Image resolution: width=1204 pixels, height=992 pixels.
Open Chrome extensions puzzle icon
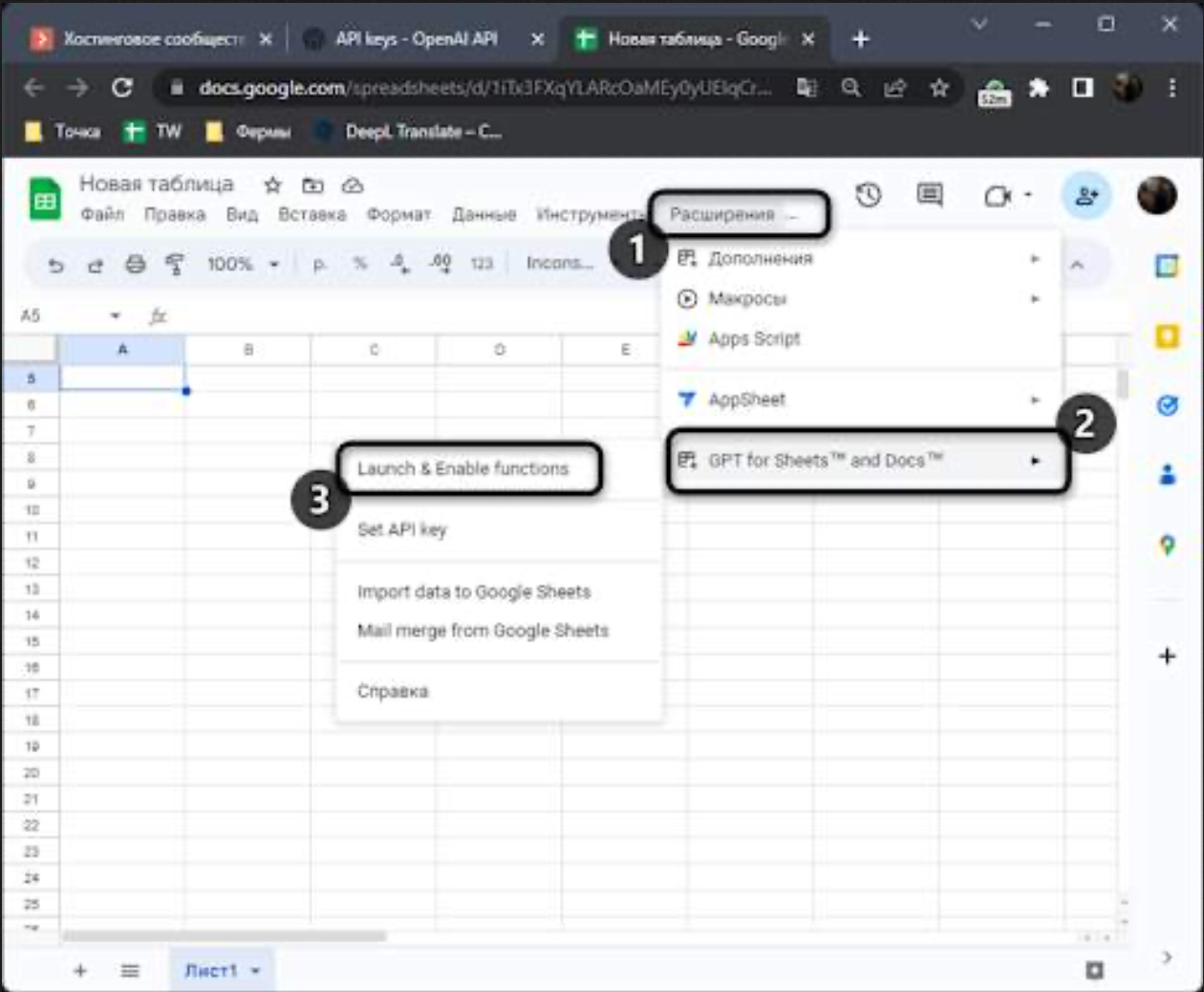[1038, 88]
